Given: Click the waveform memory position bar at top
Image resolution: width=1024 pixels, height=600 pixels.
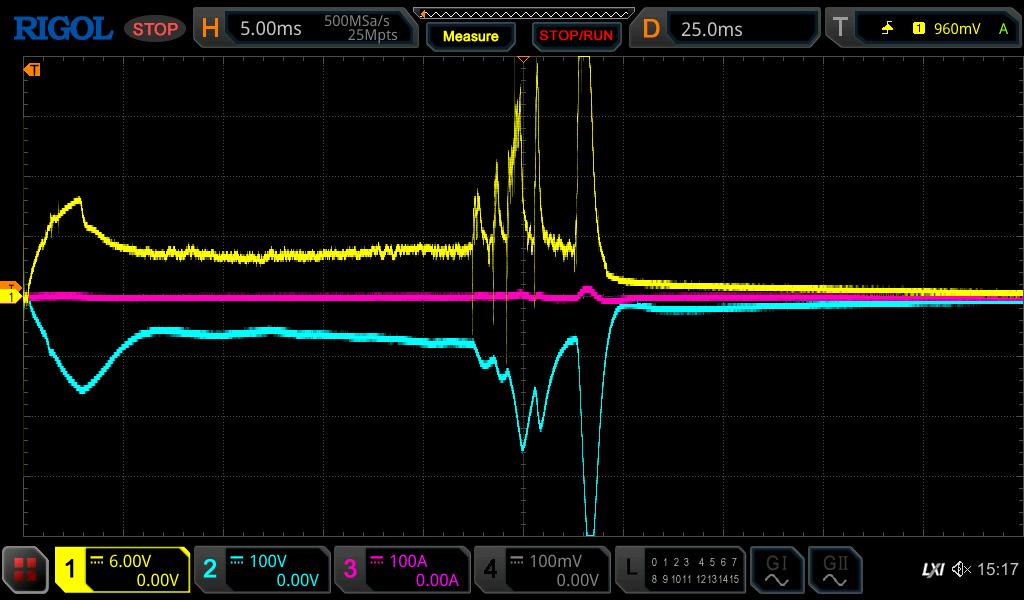Looking at the screenshot, I should pyautogui.click(x=523, y=14).
